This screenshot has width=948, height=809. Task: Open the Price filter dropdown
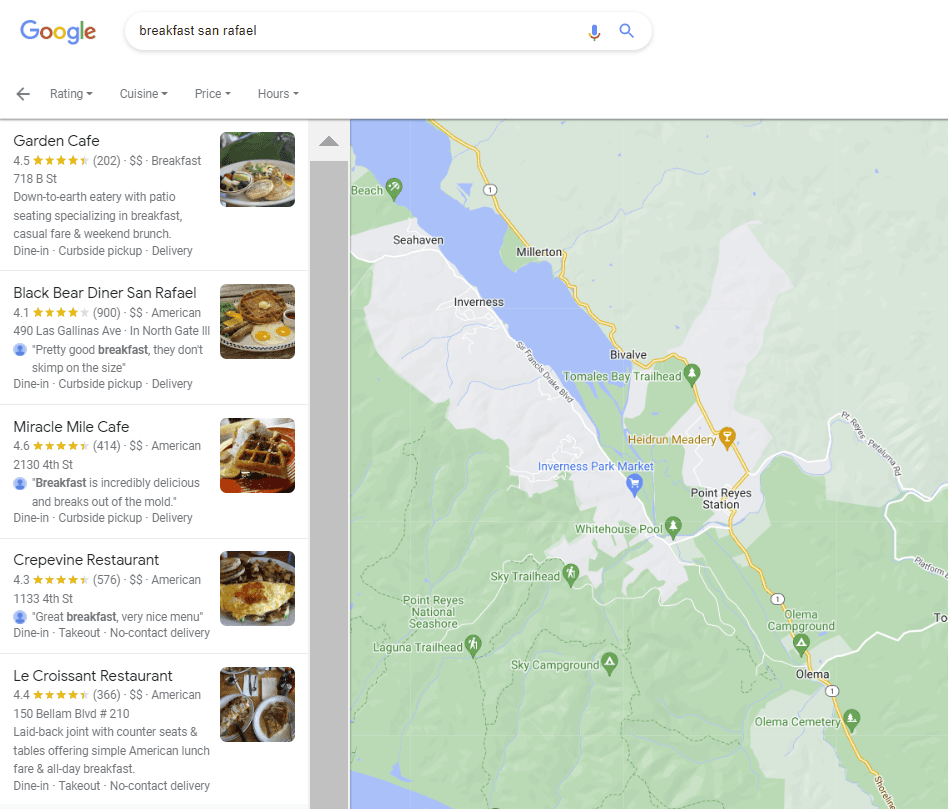pyautogui.click(x=212, y=94)
